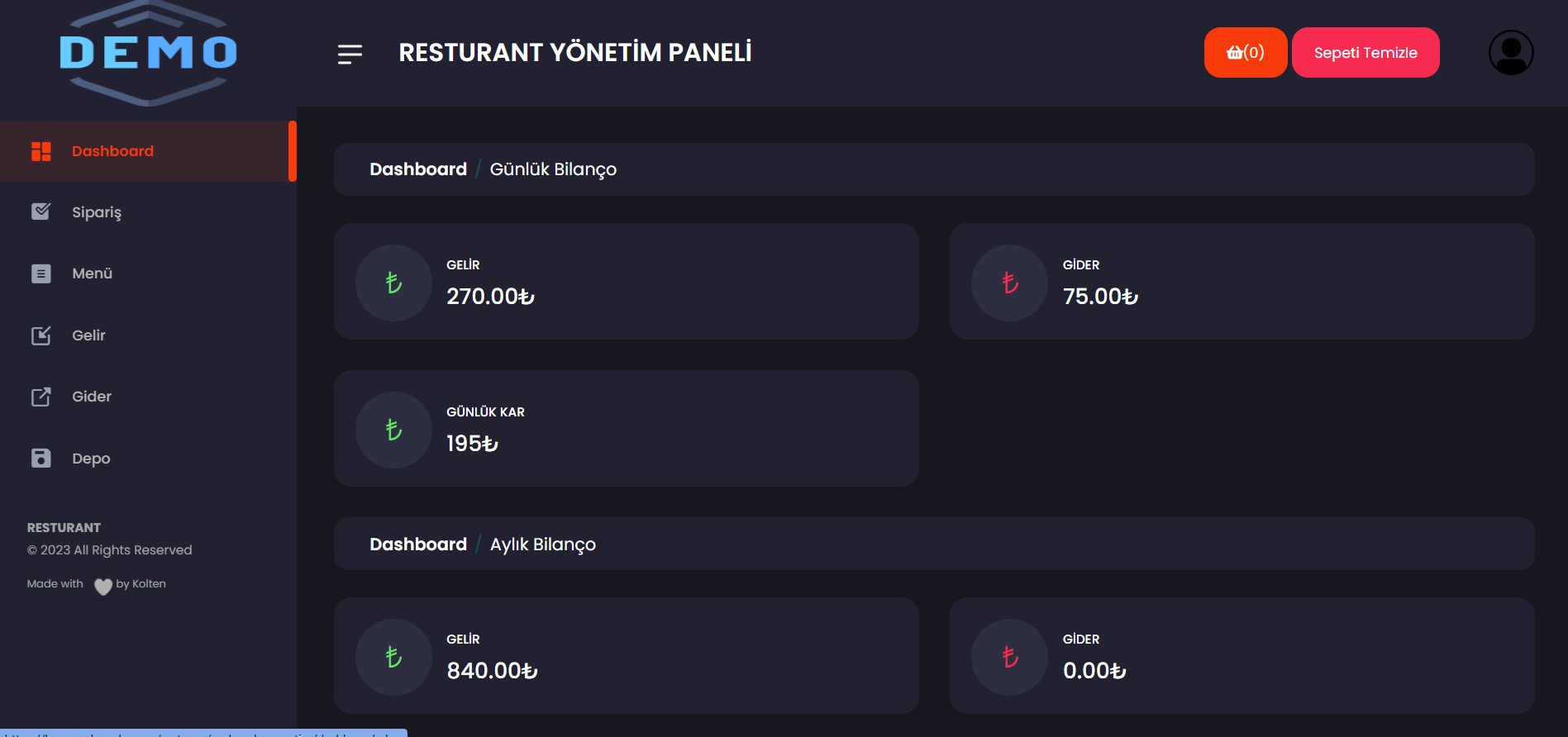1568x737 pixels.
Task: Select the Dashboard grid icon in sidebar
Action: [x=41, y=151]
